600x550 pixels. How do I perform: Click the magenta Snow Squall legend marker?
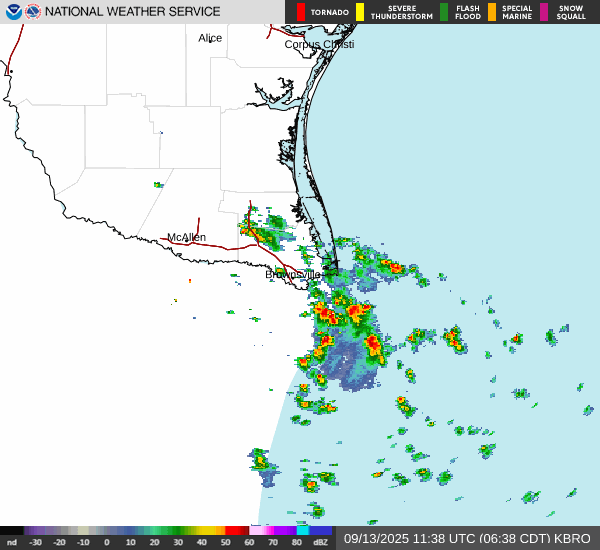[x=544, y=12]
